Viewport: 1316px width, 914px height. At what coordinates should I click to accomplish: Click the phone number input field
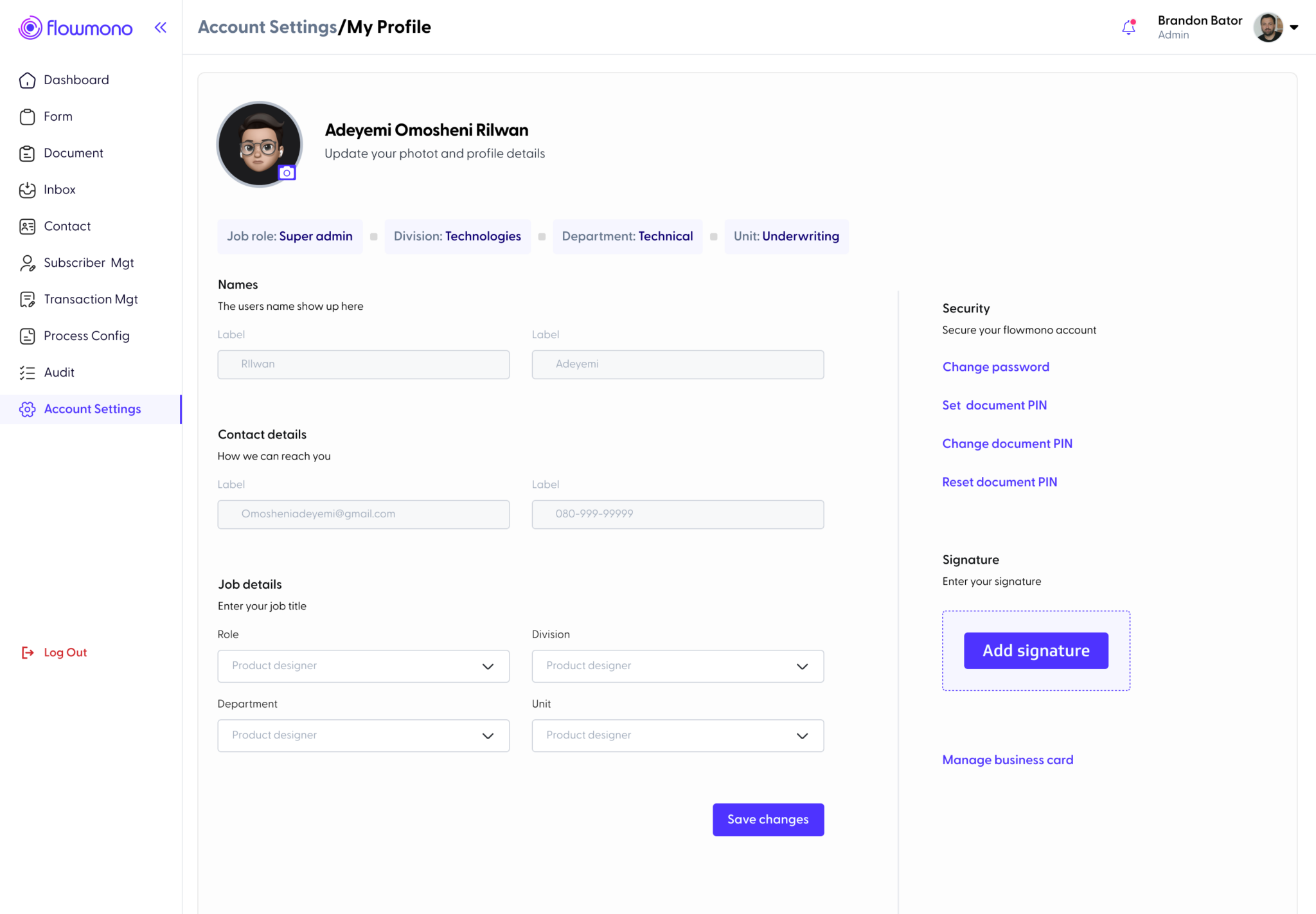tap(677, 514)
